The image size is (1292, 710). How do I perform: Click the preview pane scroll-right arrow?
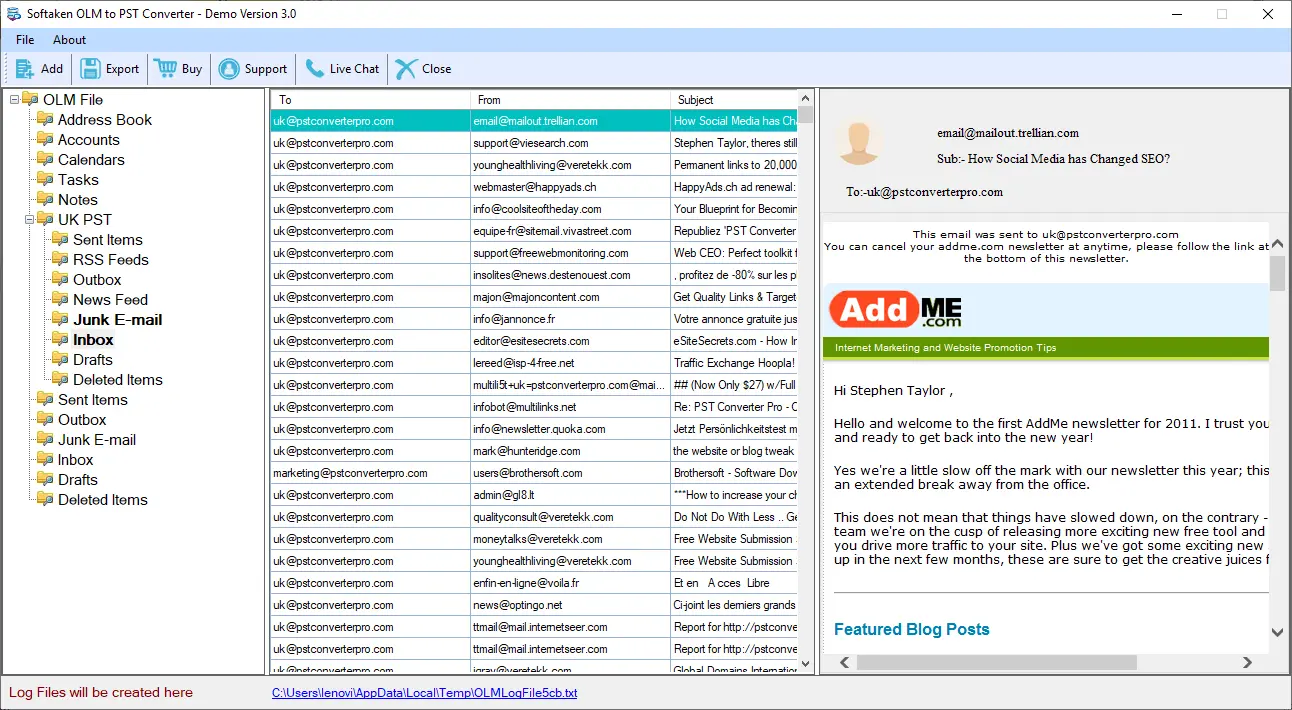click(1247, 662)
